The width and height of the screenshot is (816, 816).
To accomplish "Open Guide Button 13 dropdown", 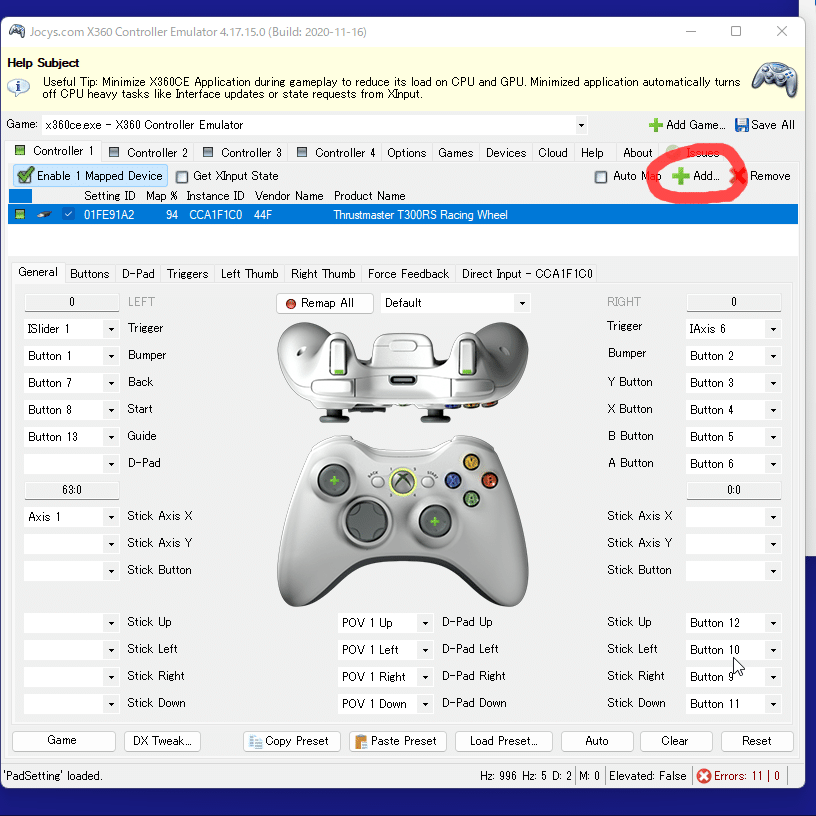I will coord(111,437).
